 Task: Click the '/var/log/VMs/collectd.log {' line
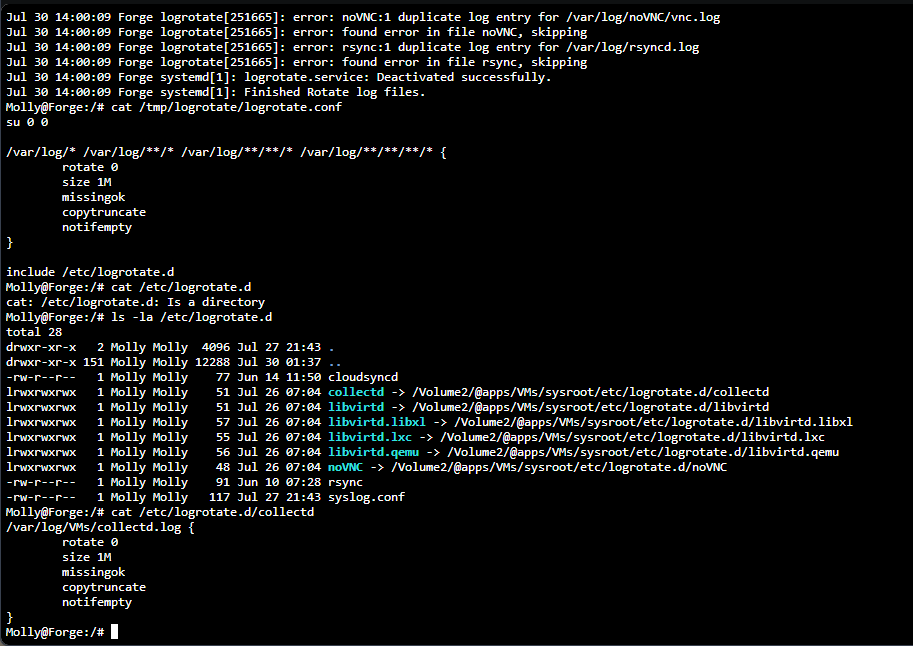click(100, 527)
